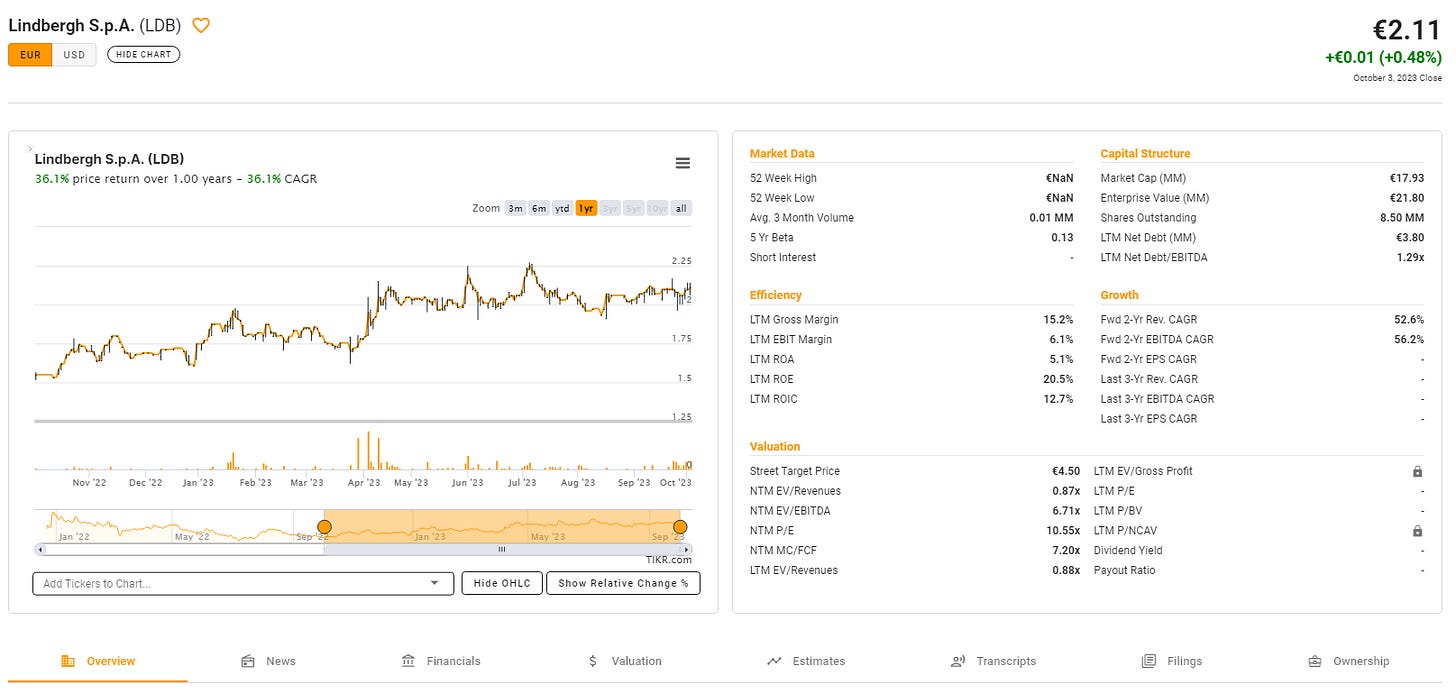
Task: Click the right orange range handle
Action: pos(680,527)
